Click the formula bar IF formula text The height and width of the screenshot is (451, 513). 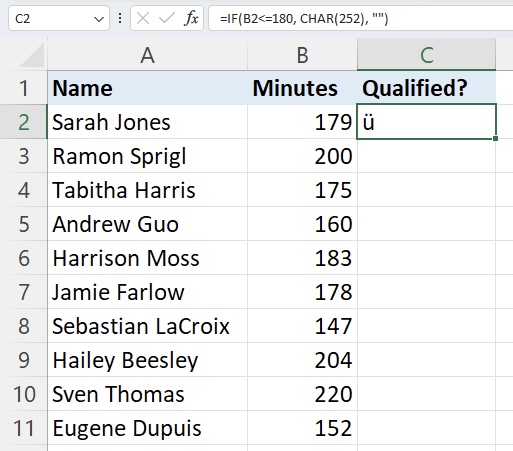coord(304,19)
